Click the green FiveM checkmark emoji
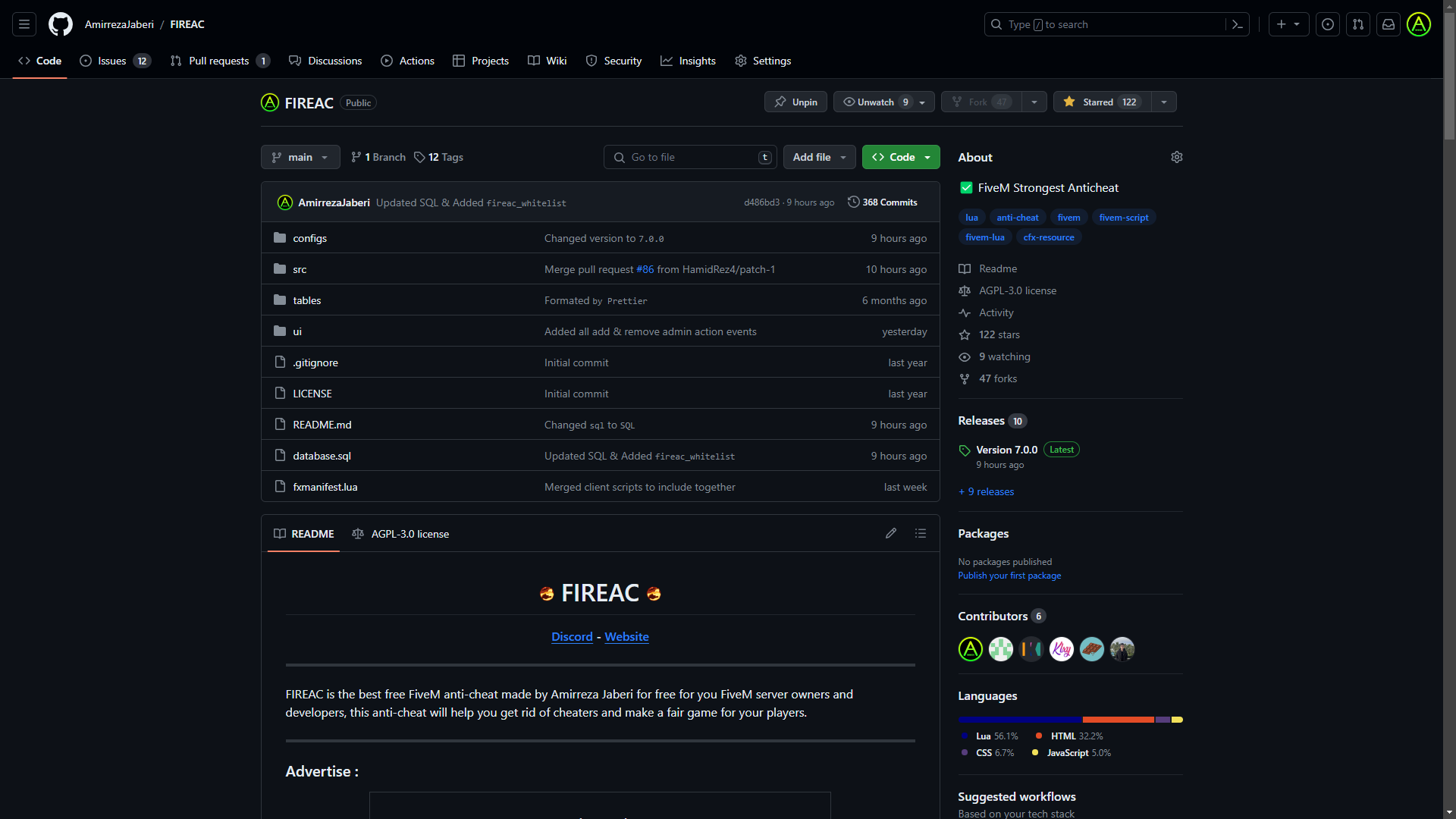This screenshot has height=819, width=1456. click(966, 187)
